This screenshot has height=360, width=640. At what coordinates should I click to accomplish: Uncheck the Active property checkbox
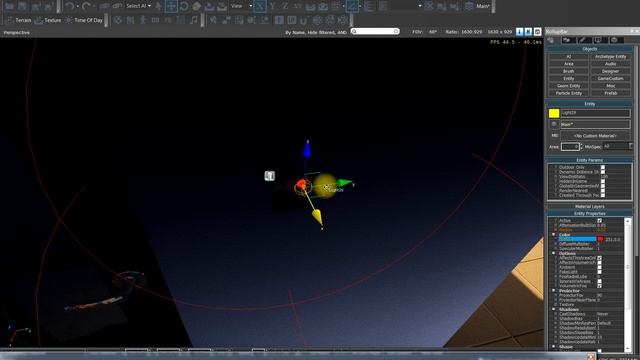click(x=600, y=220)
